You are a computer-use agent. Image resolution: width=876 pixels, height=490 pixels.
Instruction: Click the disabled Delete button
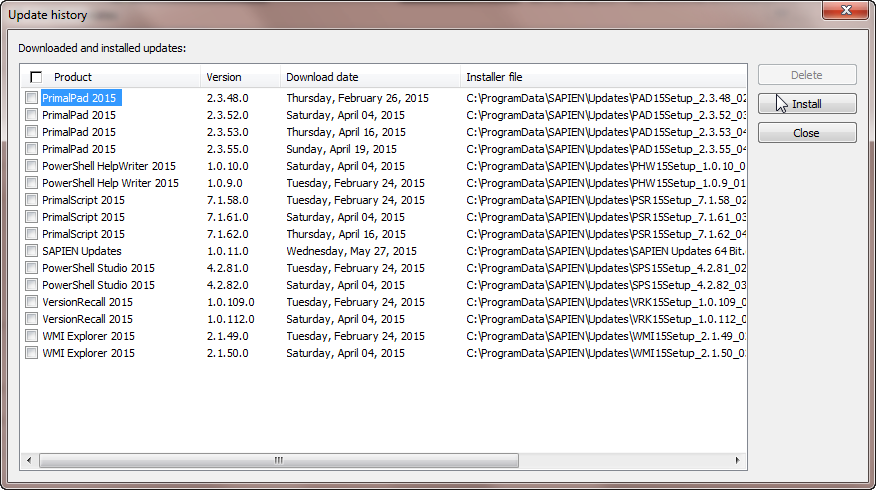click(x=807, y=75)
